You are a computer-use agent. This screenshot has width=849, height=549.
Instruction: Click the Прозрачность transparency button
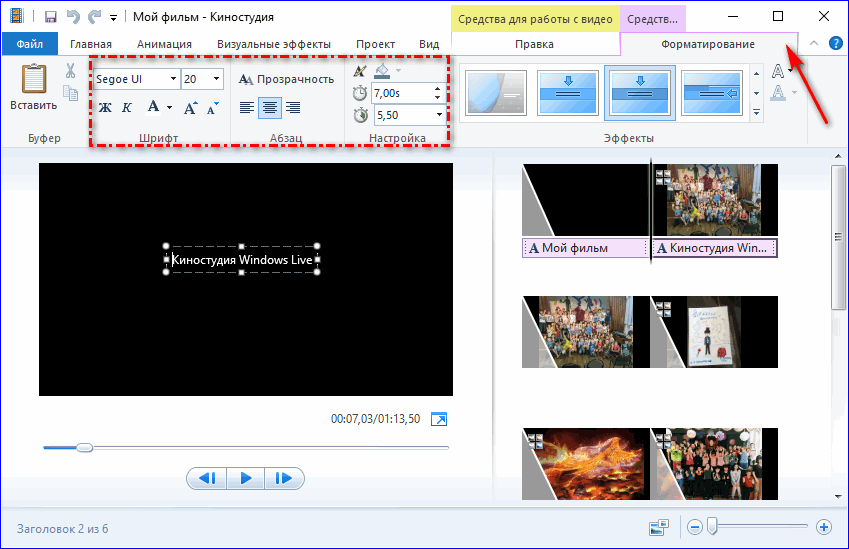[x=286, y=79]
